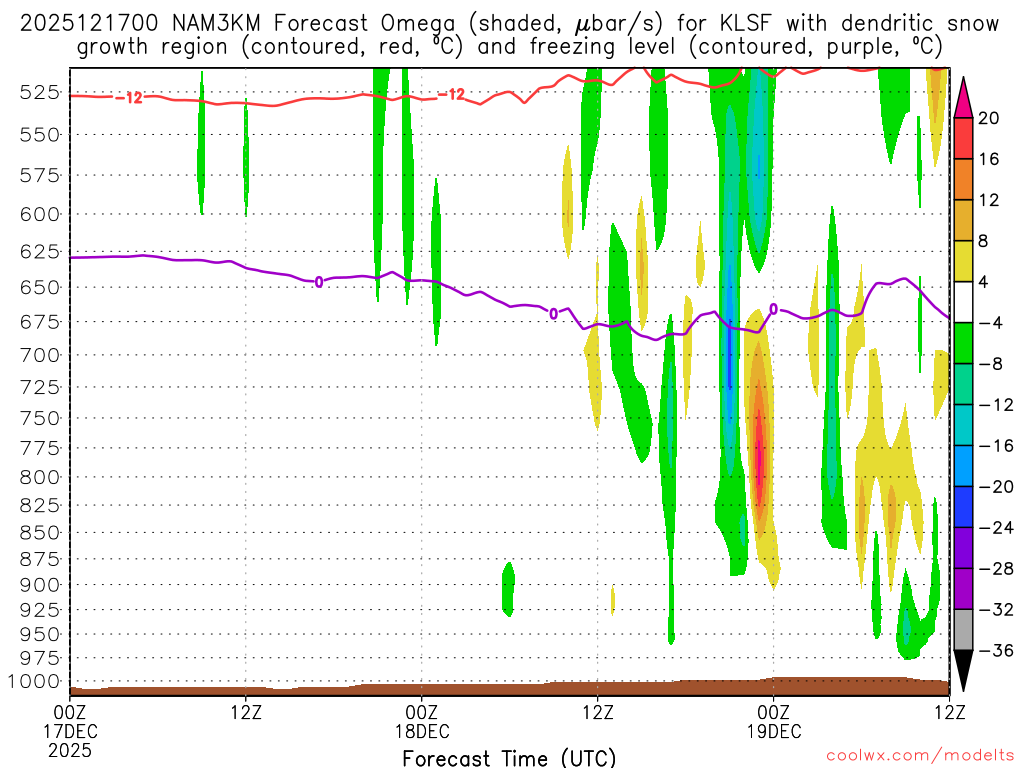Click the colorbar value -36
This screenshot has height=768, width=1024.
995,650
